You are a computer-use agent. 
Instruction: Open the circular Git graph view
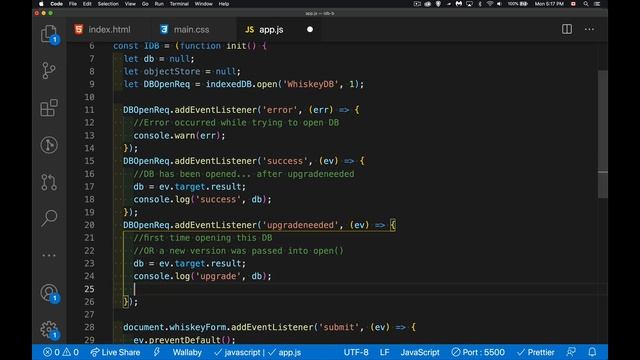coord(49,145)
